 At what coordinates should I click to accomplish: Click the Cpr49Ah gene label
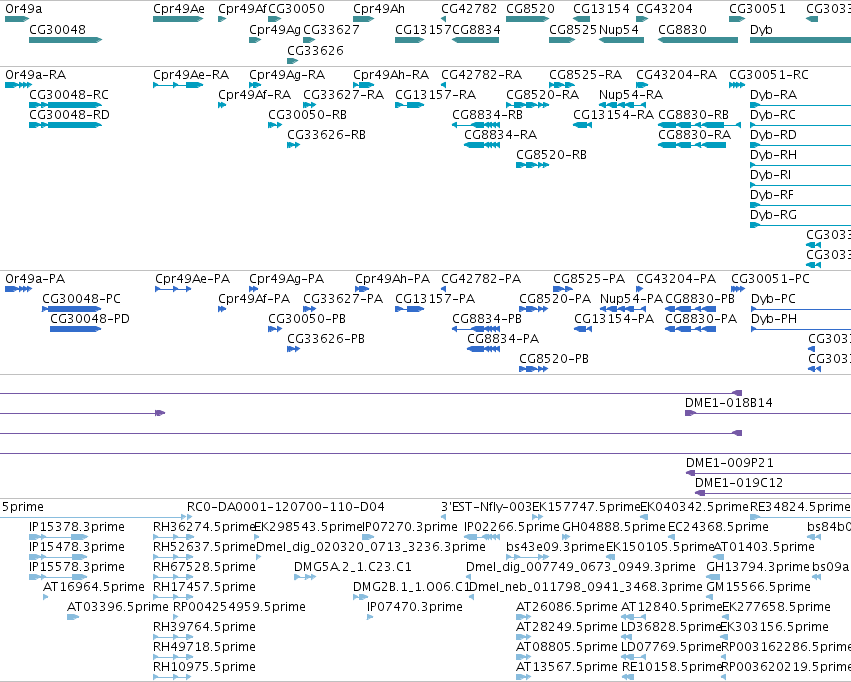click(x=379, y=9)
